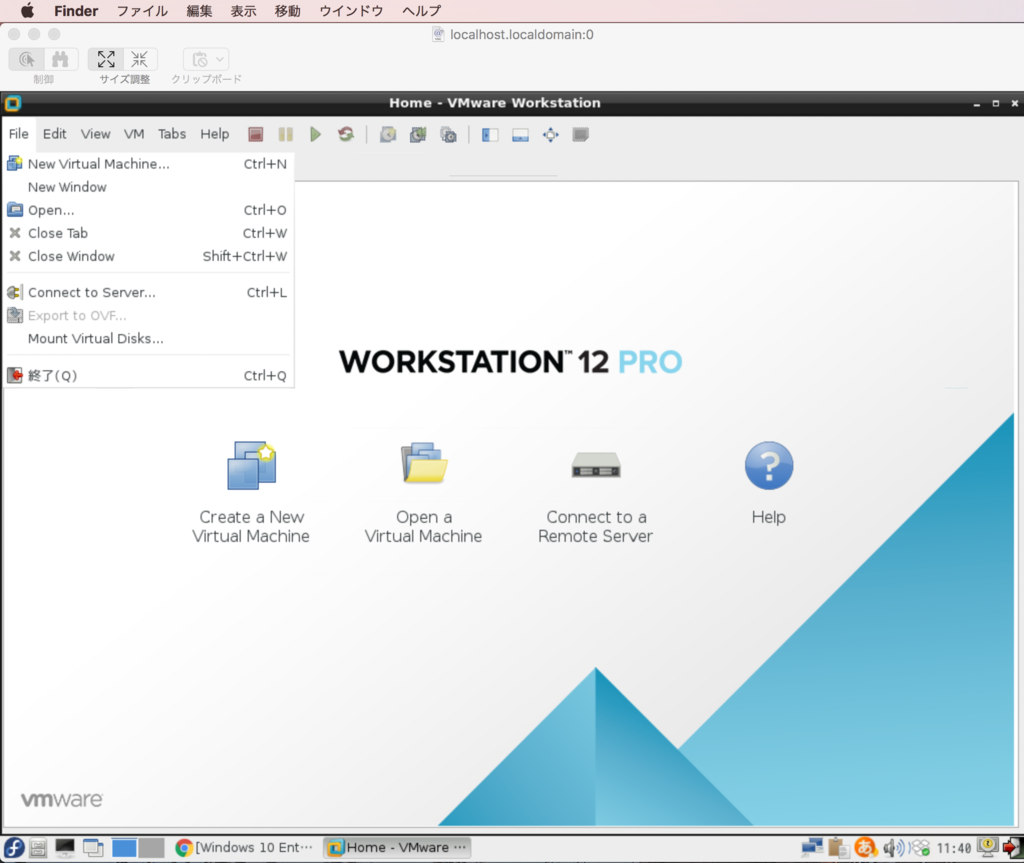Click the Restart guest toolbar icon
This screenshot has width=1024, height=863.
tap(346, 135)
